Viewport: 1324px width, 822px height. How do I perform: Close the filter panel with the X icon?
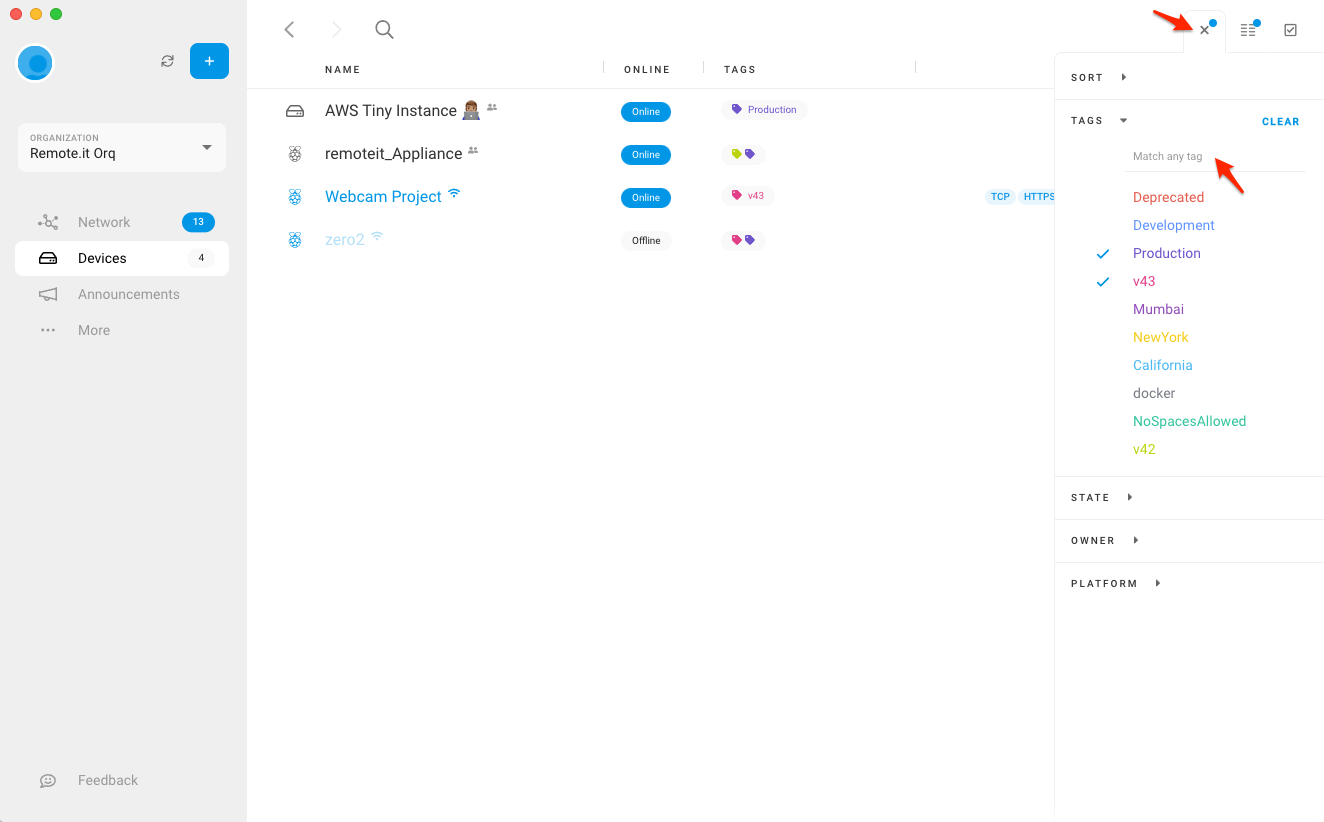[x=1205, y=30]
